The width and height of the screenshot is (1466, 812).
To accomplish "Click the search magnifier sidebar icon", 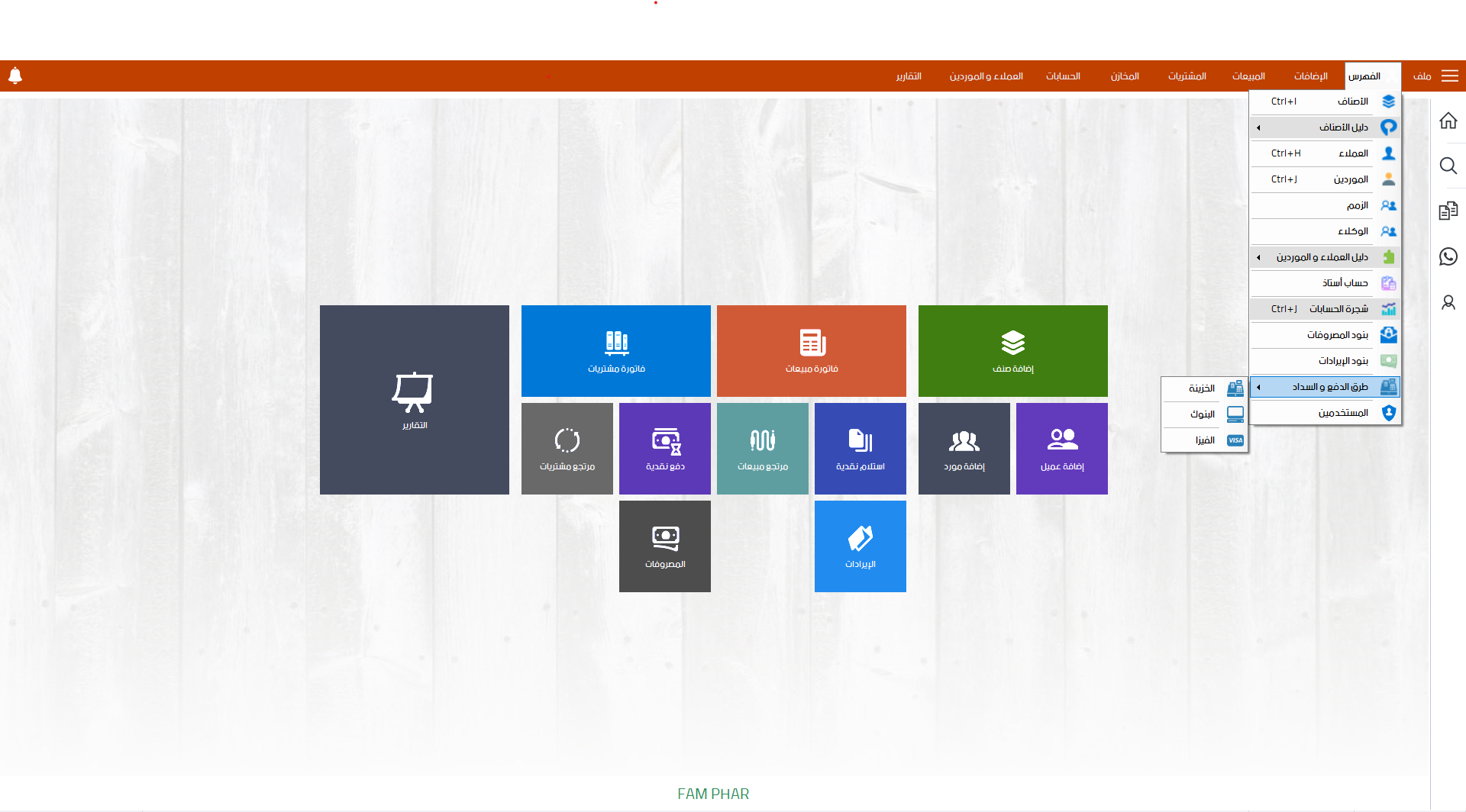I will [x=1448, y=166].
